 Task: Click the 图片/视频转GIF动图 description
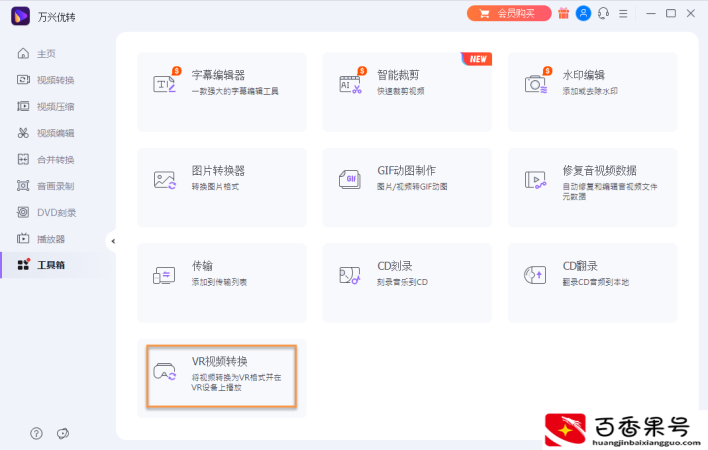(x=412, y=186)
